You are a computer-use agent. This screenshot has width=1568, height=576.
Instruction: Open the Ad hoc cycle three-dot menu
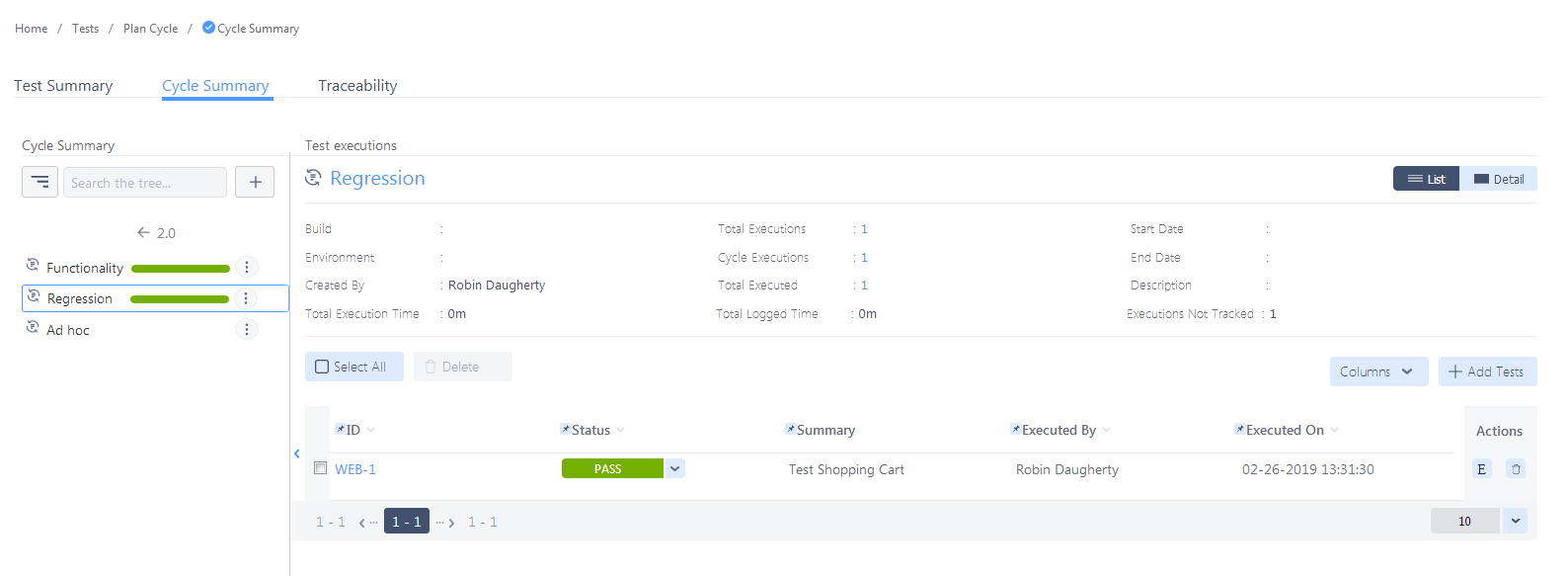(x=247, y=330)
